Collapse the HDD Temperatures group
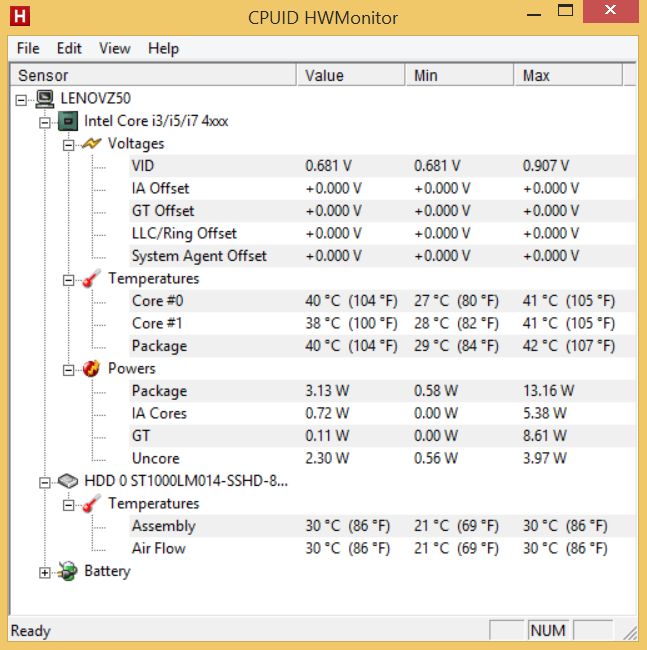This screenshot has width=647, height=650. 68,505
